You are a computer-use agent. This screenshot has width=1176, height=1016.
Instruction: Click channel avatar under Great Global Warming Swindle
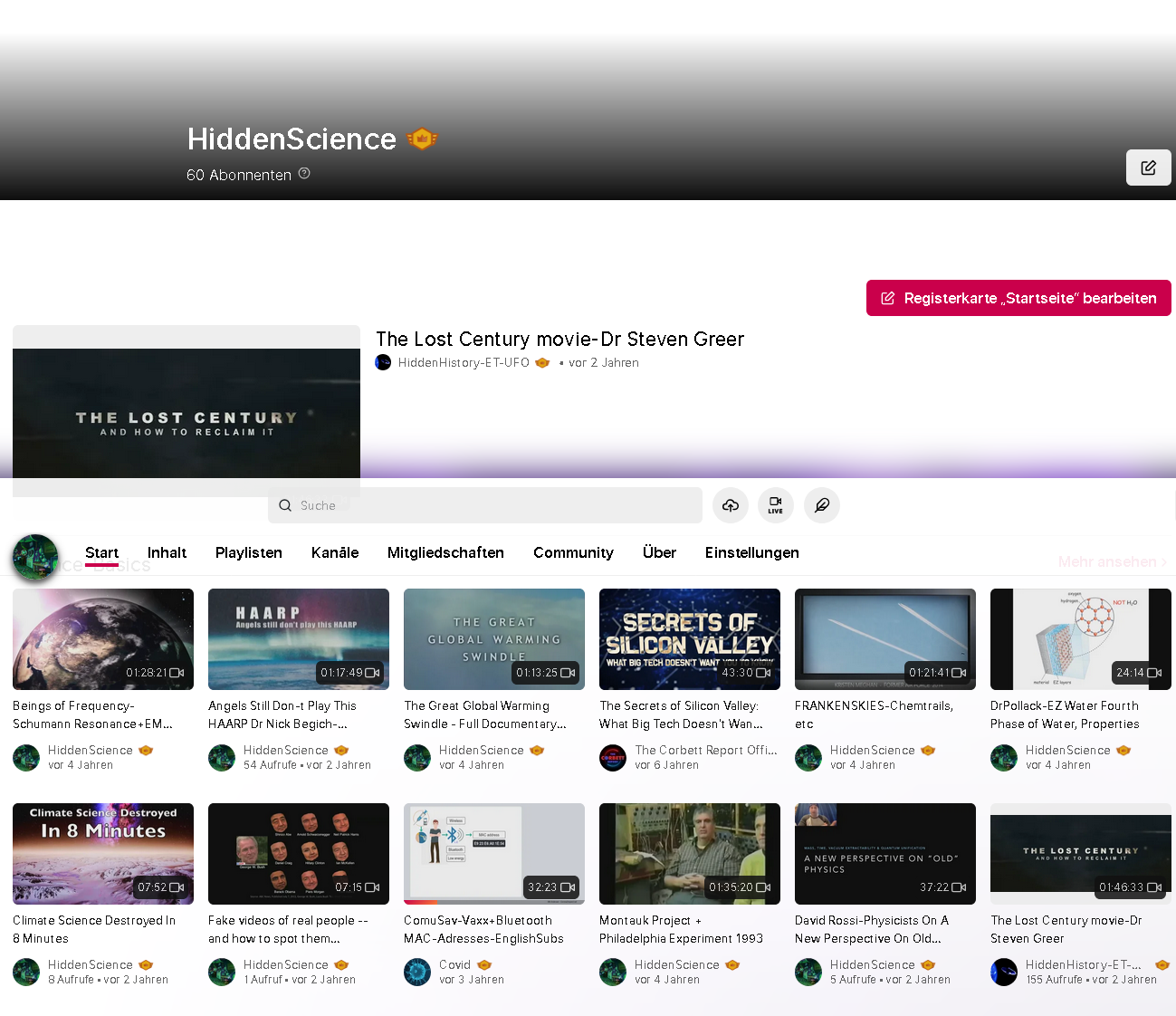tap(417, 757)
